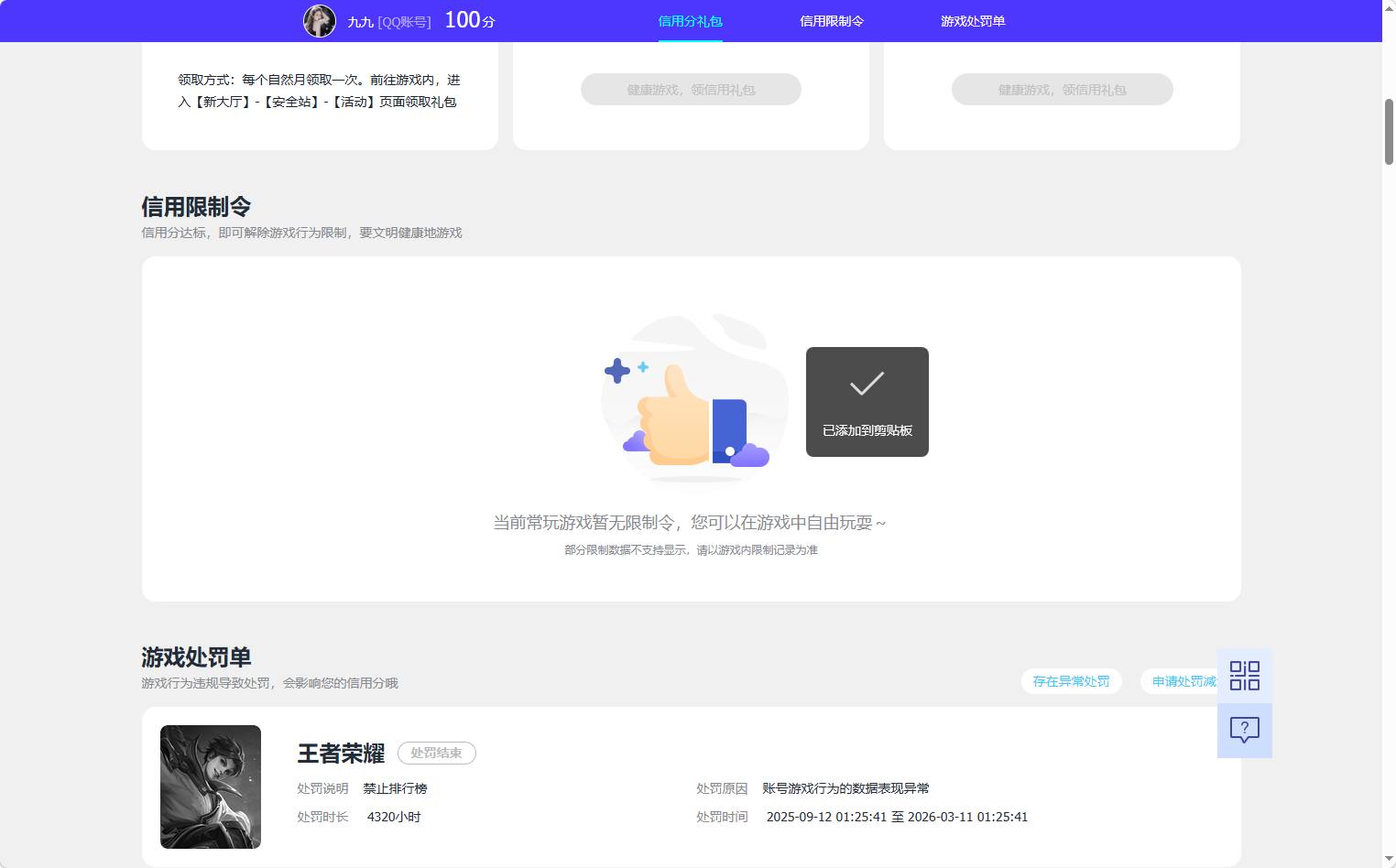1396x868 pixels.
Task: Click the 100分 credit score display
Action: click(468, 19)
